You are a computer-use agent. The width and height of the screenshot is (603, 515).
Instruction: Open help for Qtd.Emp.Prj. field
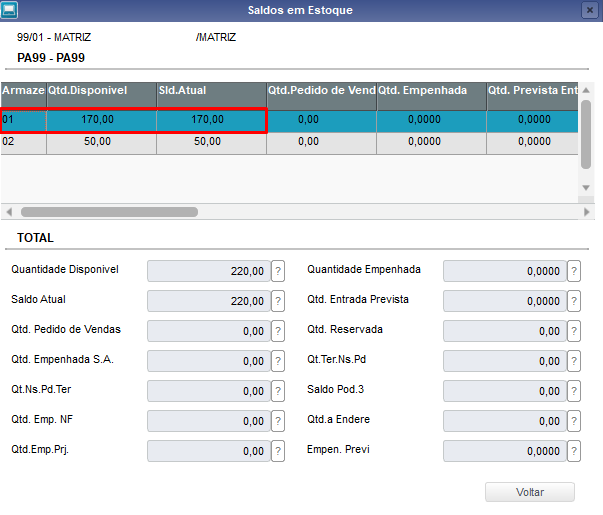[x=278, y=451]
